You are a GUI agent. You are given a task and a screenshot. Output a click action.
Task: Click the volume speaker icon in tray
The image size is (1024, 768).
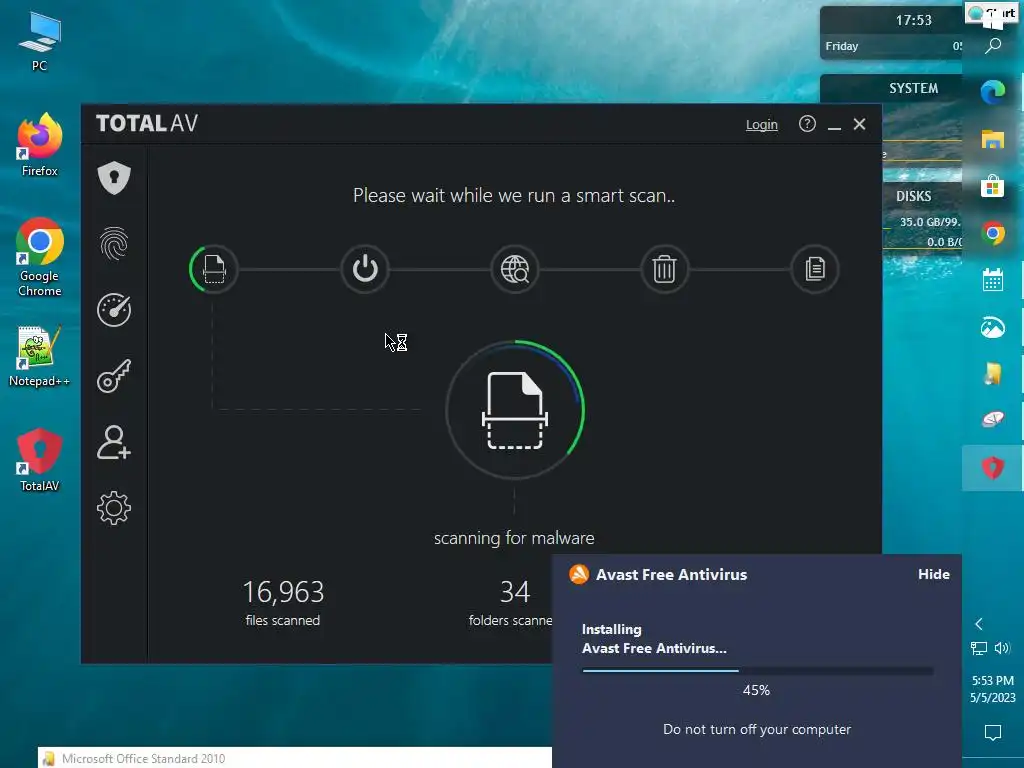(1002, 648)
